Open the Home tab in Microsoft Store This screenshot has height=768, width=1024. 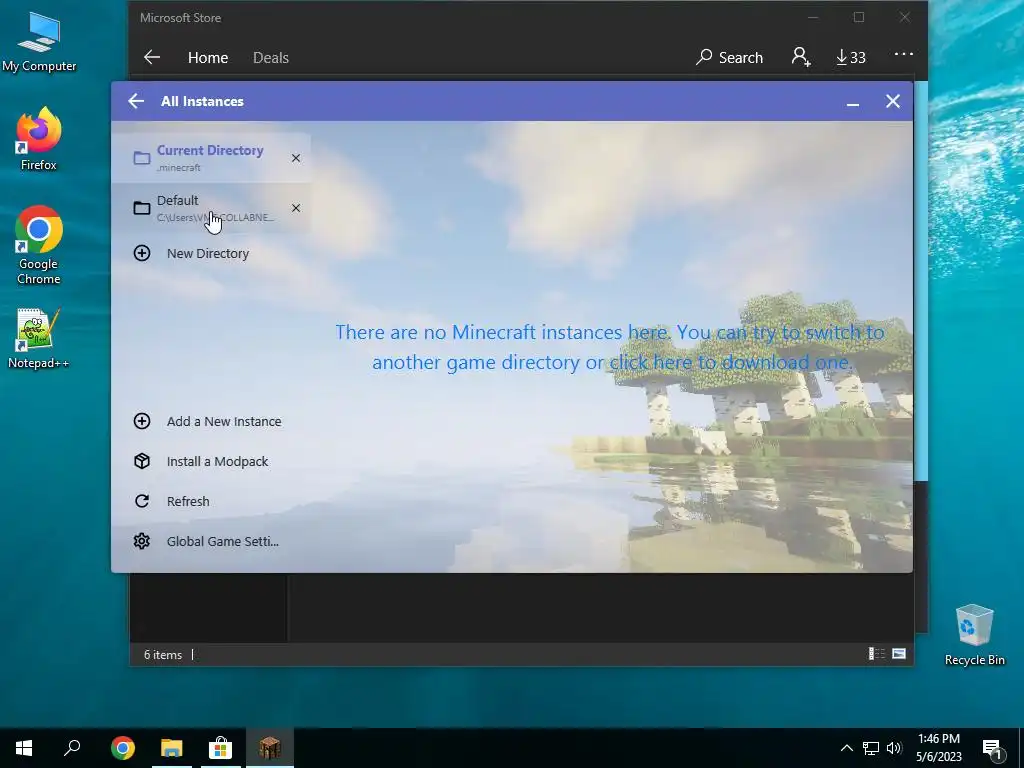[x=208, y=57]
